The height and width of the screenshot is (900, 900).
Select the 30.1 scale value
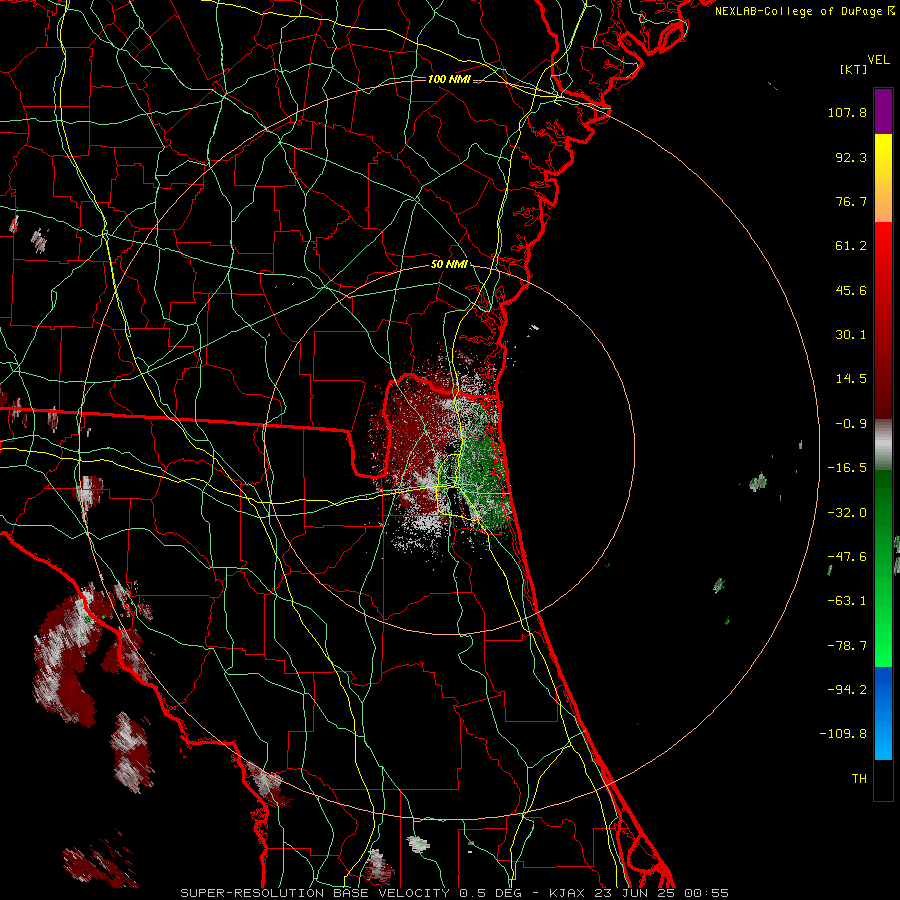click(x=851, y=335)
